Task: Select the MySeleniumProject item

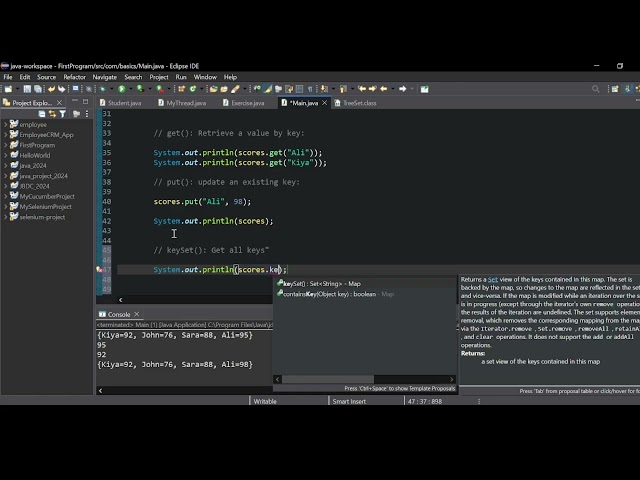Action: (45, 207)
